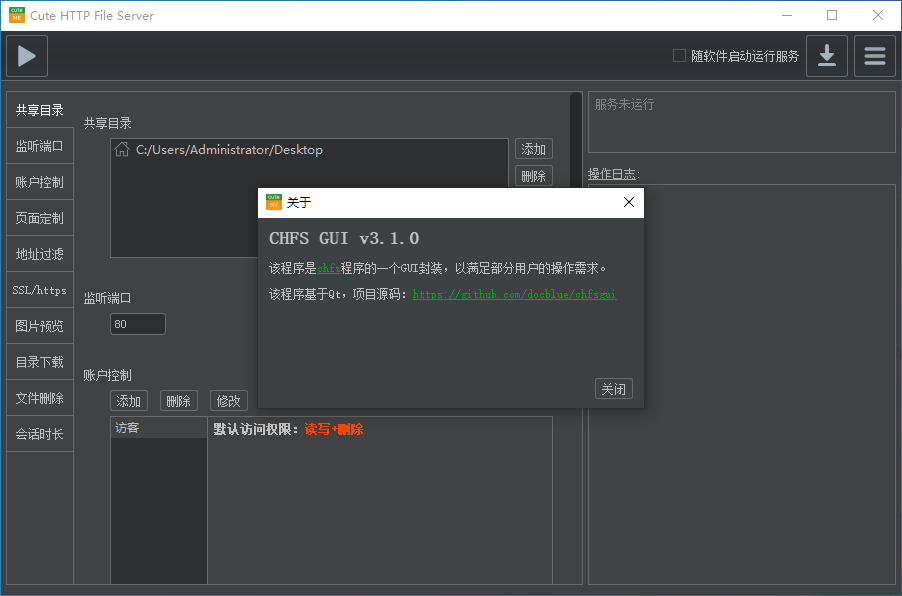Click the home icon of Desktop directory

coord(122,150)
